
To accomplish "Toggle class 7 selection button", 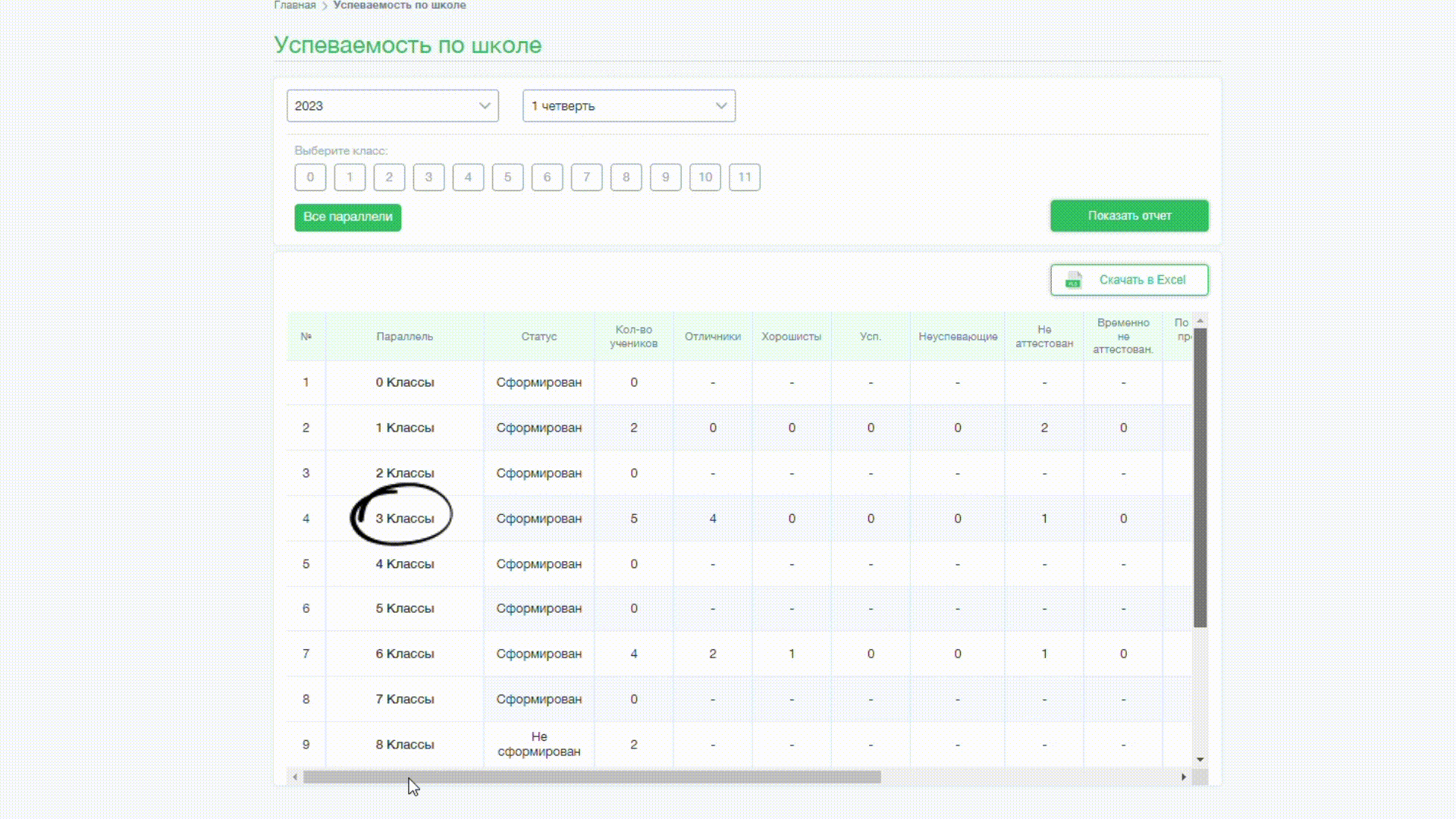I will 586,177.
